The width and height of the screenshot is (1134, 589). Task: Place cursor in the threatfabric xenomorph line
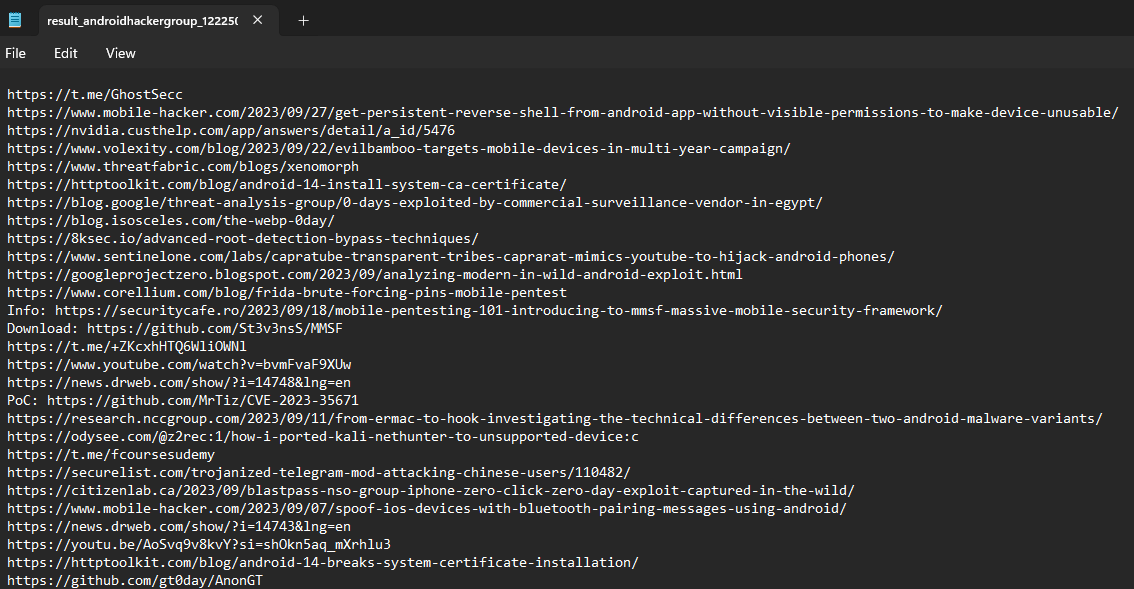[x=183, y=166]
